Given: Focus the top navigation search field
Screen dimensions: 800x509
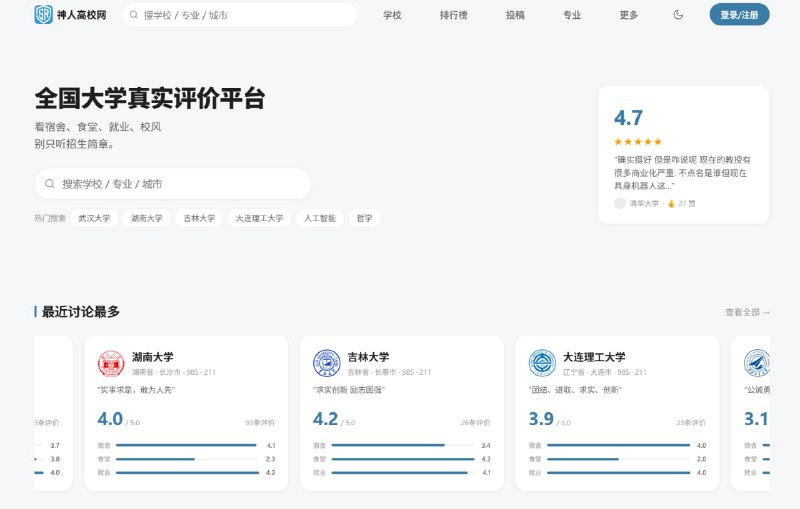Looking at the screenshot, I should 240,15.
